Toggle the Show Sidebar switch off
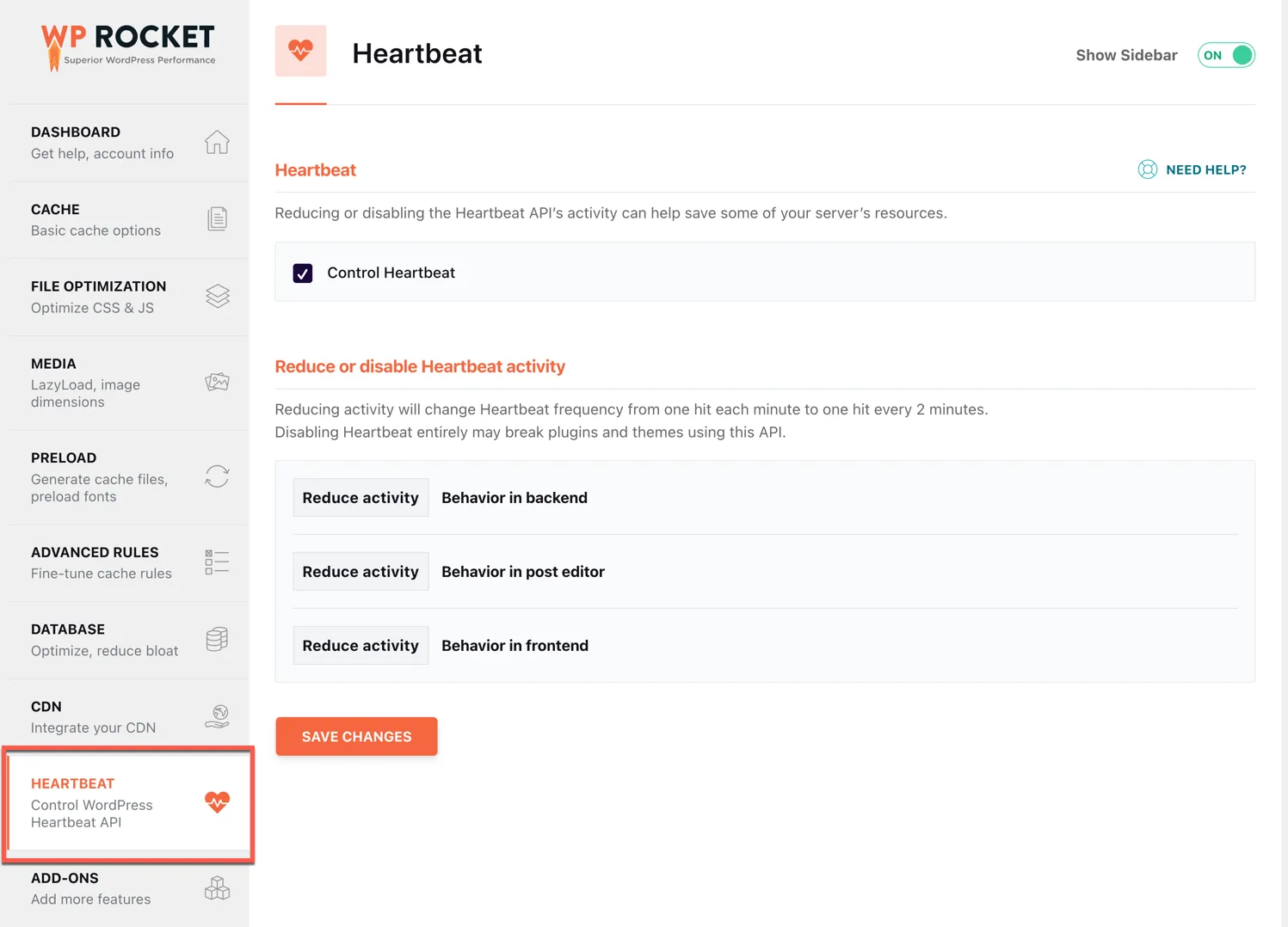The width and height of the screenshot is (1288, 927). point(1226,54)
